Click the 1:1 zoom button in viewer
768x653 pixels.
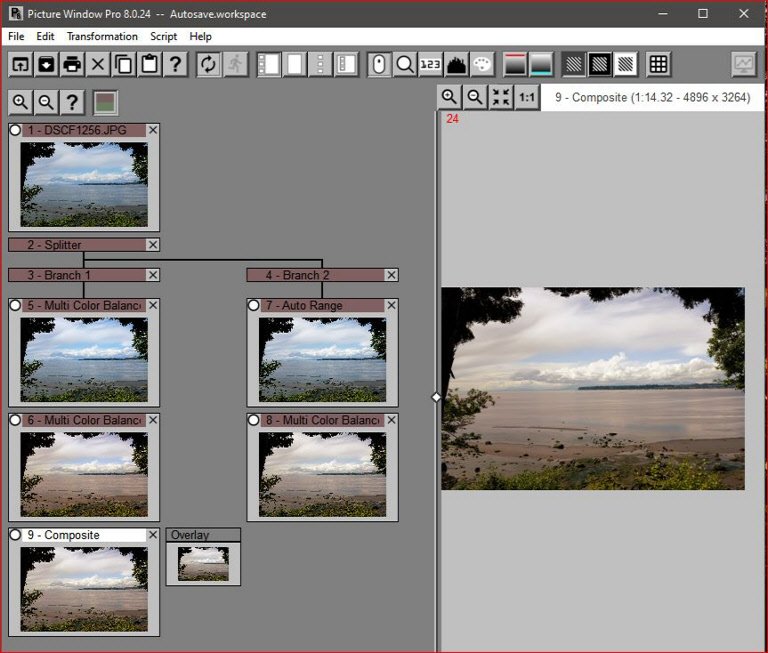[x=526, y=97]
